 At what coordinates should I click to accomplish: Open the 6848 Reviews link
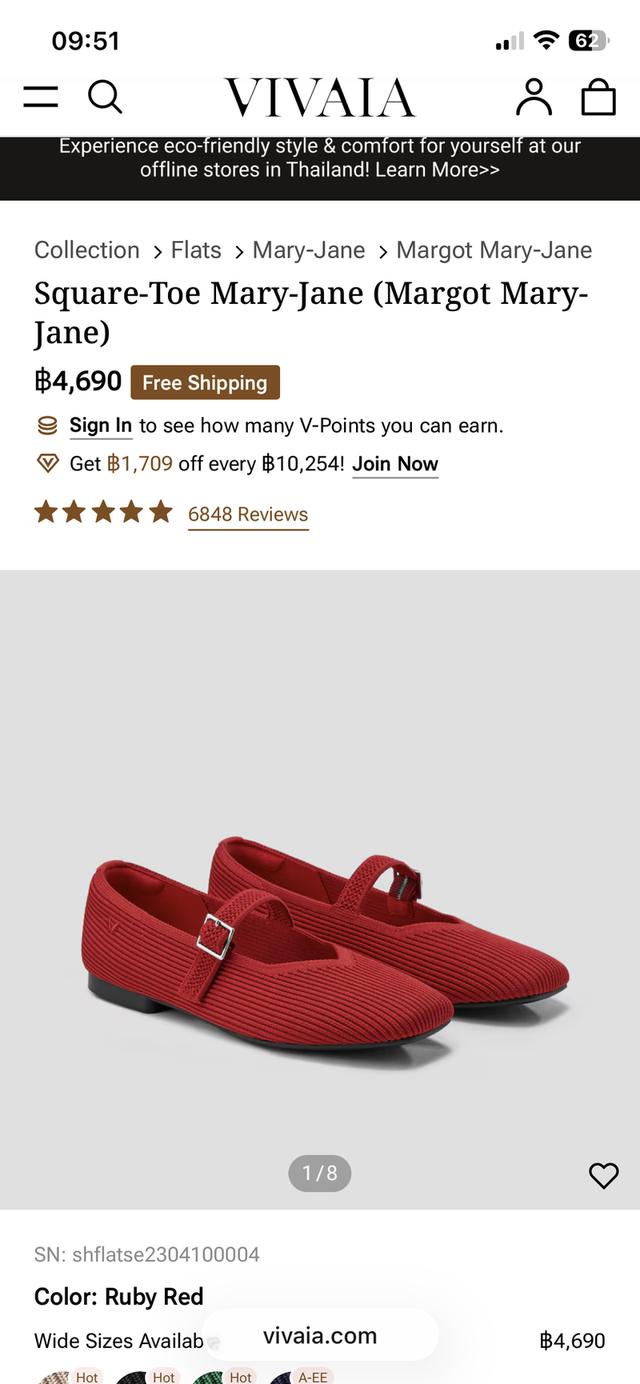pos(248,514)
